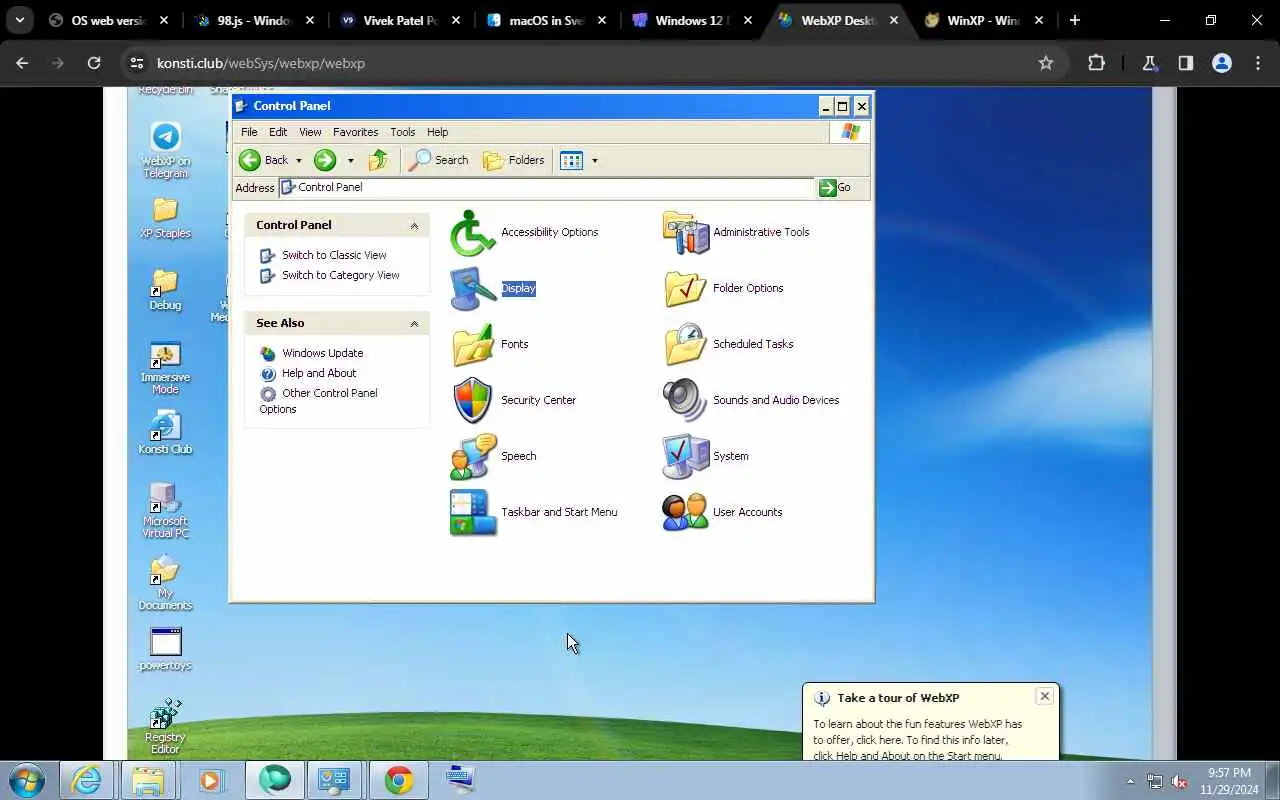Open Google Chrome from the taskbar

pos(399,780)
